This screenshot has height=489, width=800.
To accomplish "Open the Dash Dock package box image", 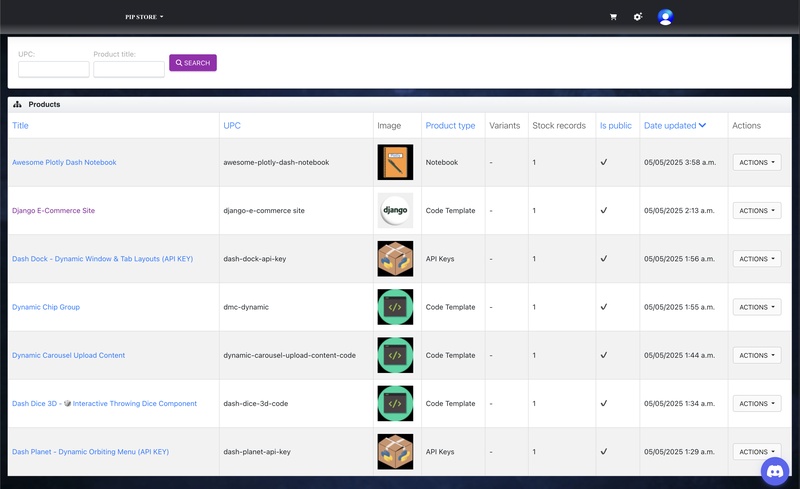I will tap(395, 259).
